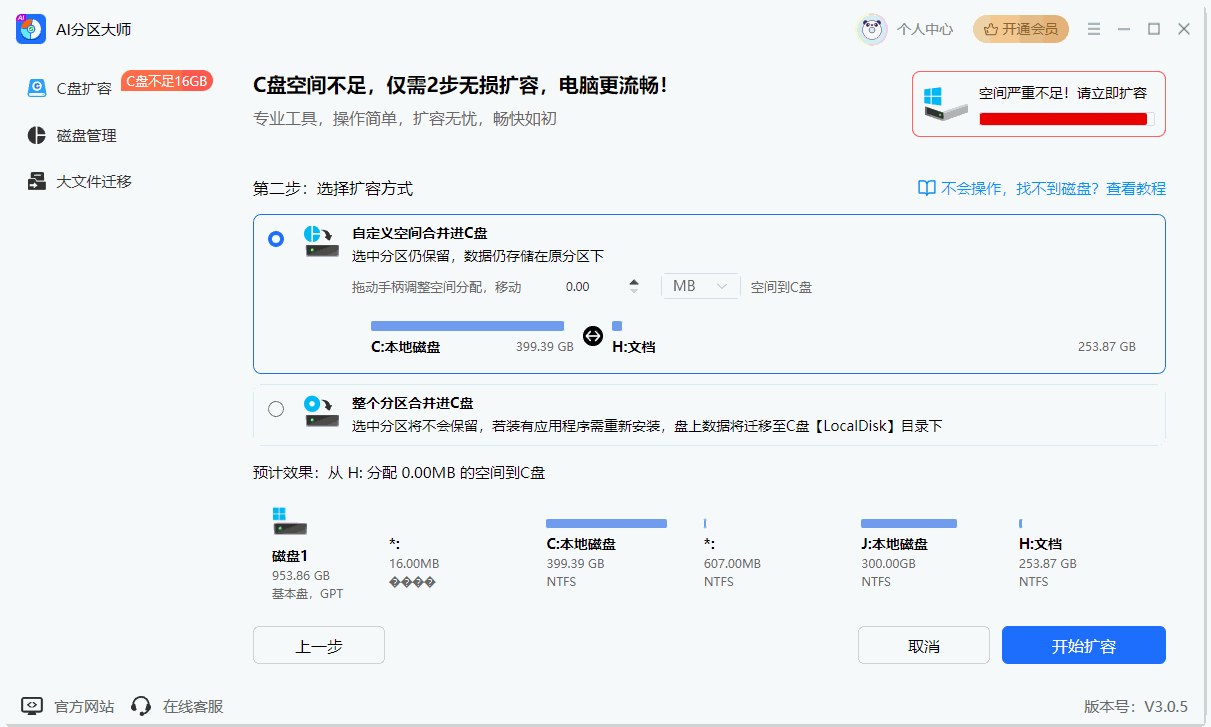This screenshot has width=1211, height=727.
Task: Click the 在线客服 headset icon
Action: (141, 706)
